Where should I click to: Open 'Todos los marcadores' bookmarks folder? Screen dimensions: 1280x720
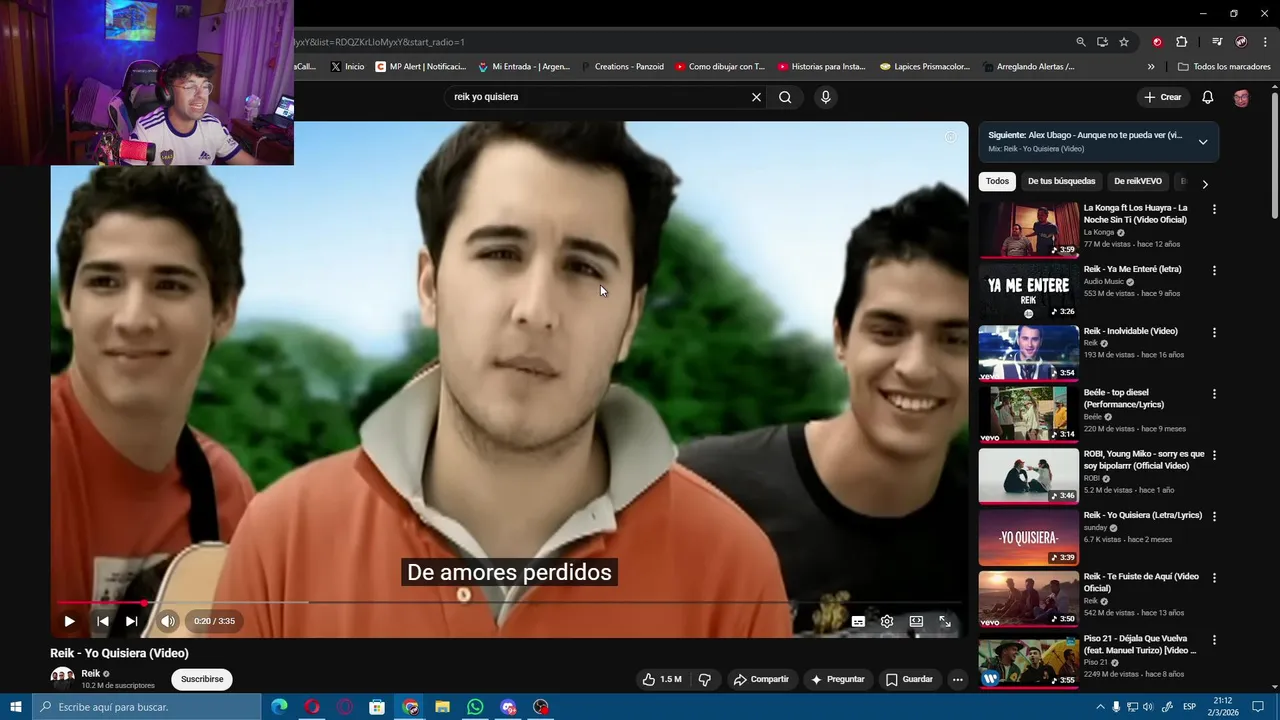click(1224, 67)
